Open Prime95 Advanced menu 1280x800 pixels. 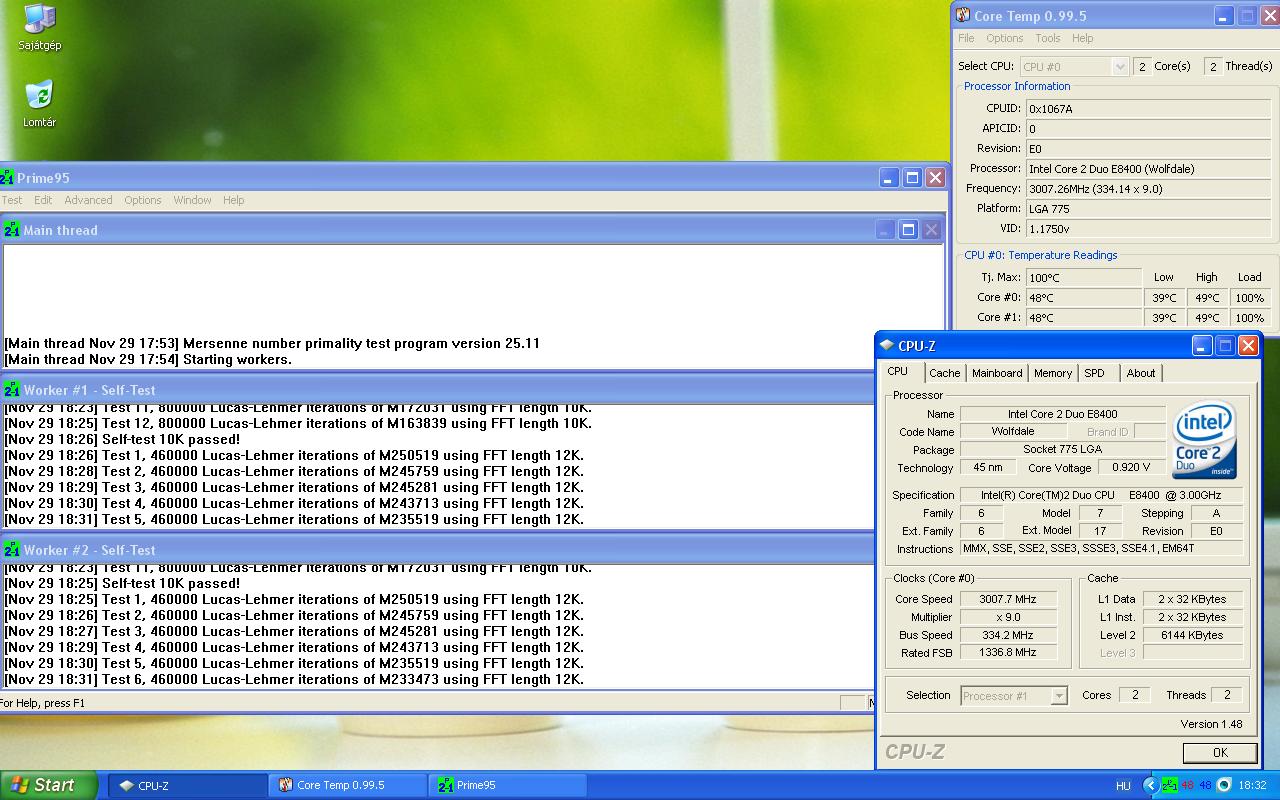88,200
